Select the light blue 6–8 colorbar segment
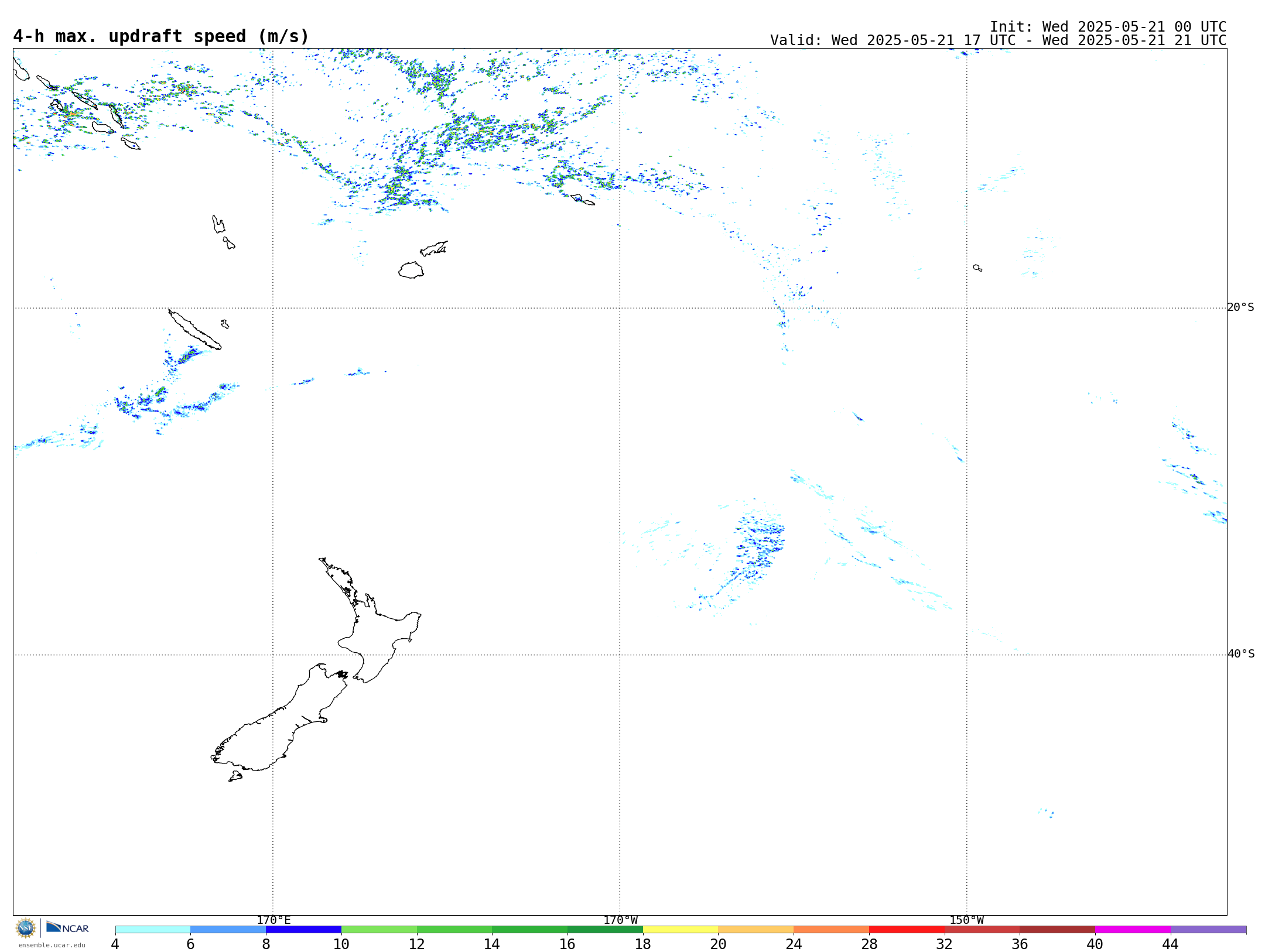The height and width of the screenshot is (952, 1265). pos(228,929)
